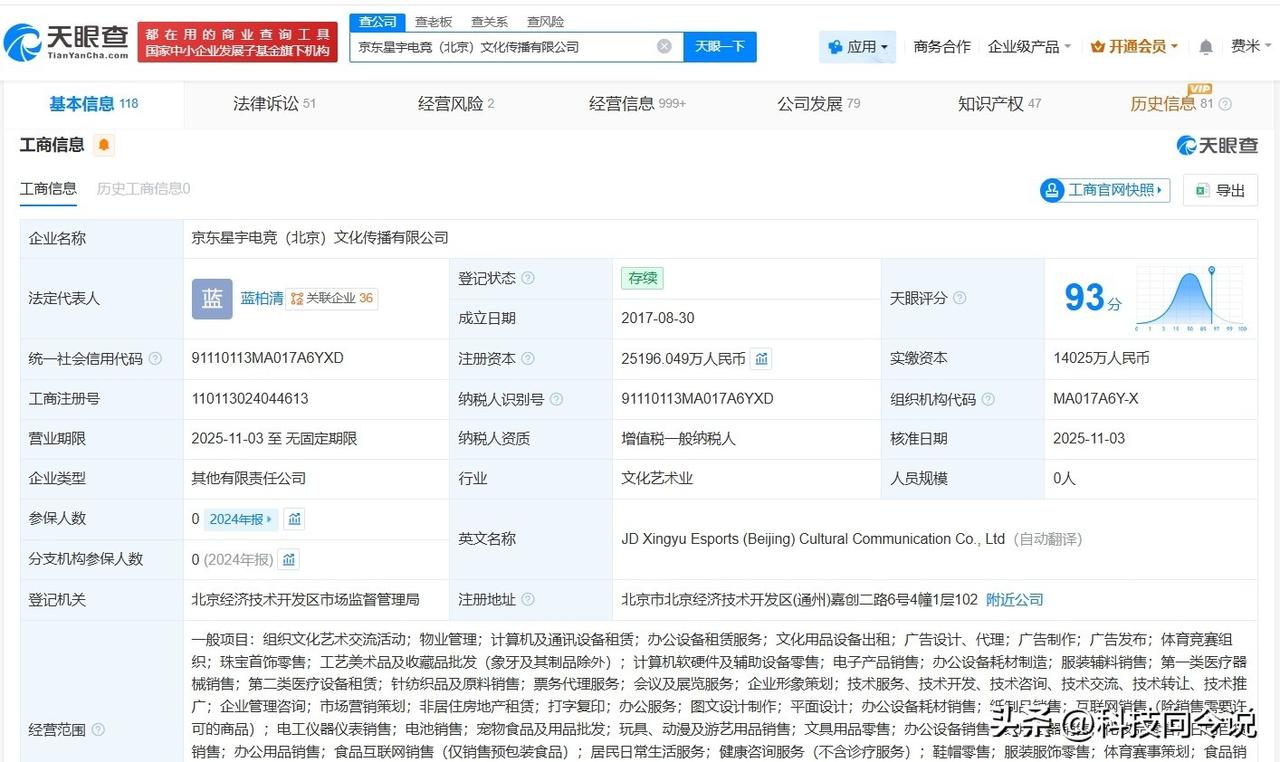Click the 蓝 avatar of the legal representative

click(x=212, y=298)
